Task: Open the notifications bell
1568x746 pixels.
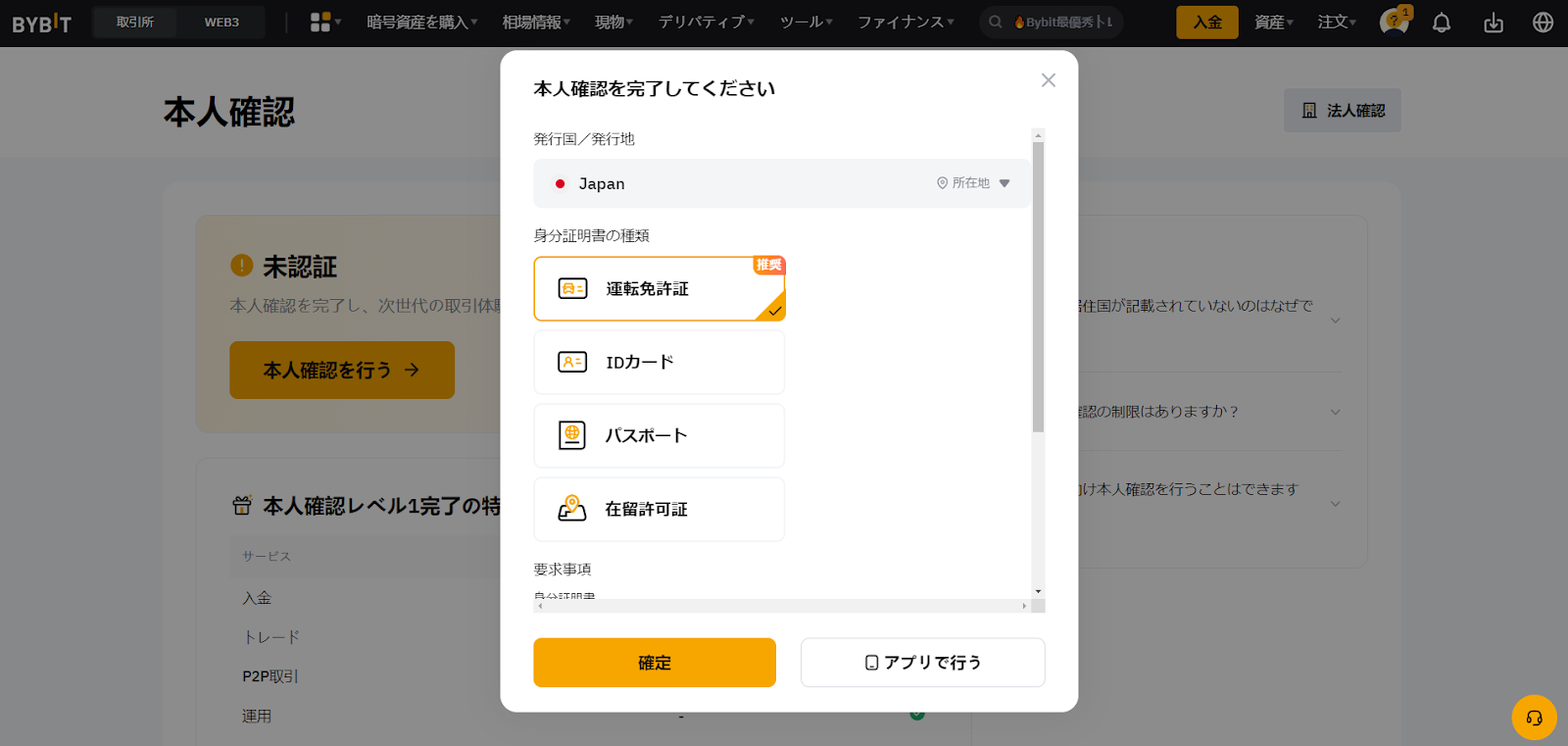Action: point(1442,23)
